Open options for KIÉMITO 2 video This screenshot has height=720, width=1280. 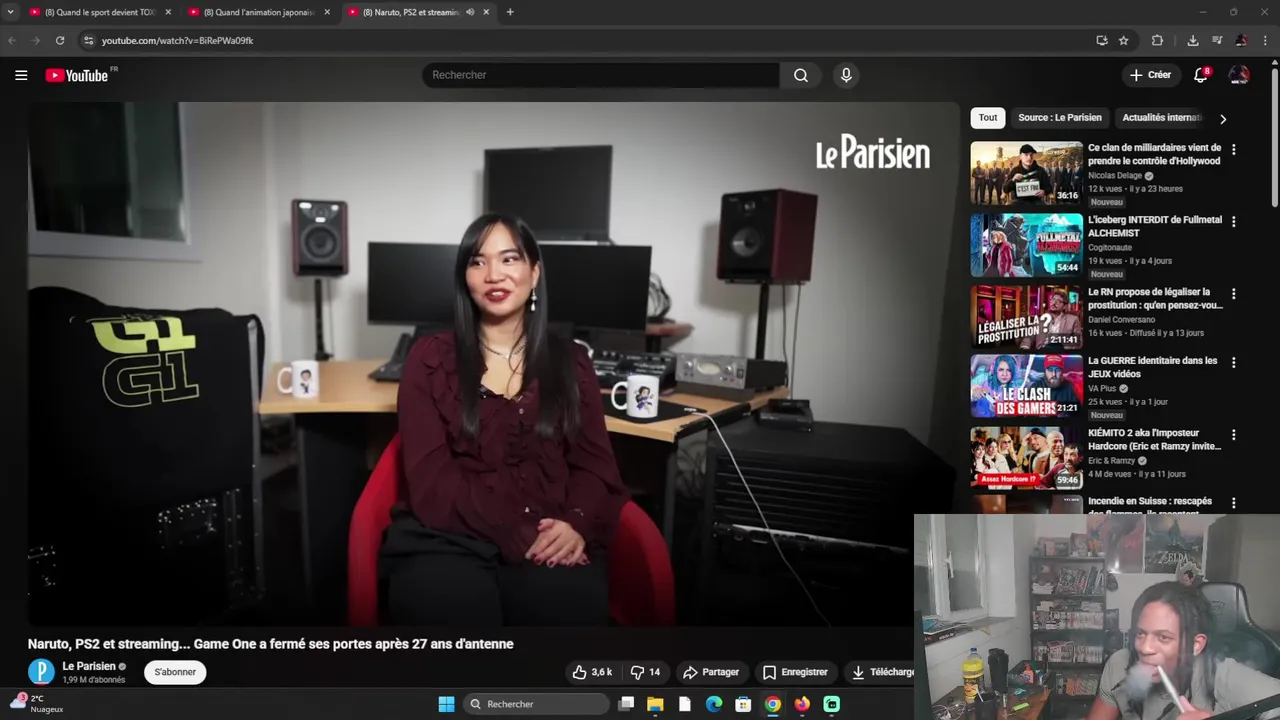tap(1233, 435)
